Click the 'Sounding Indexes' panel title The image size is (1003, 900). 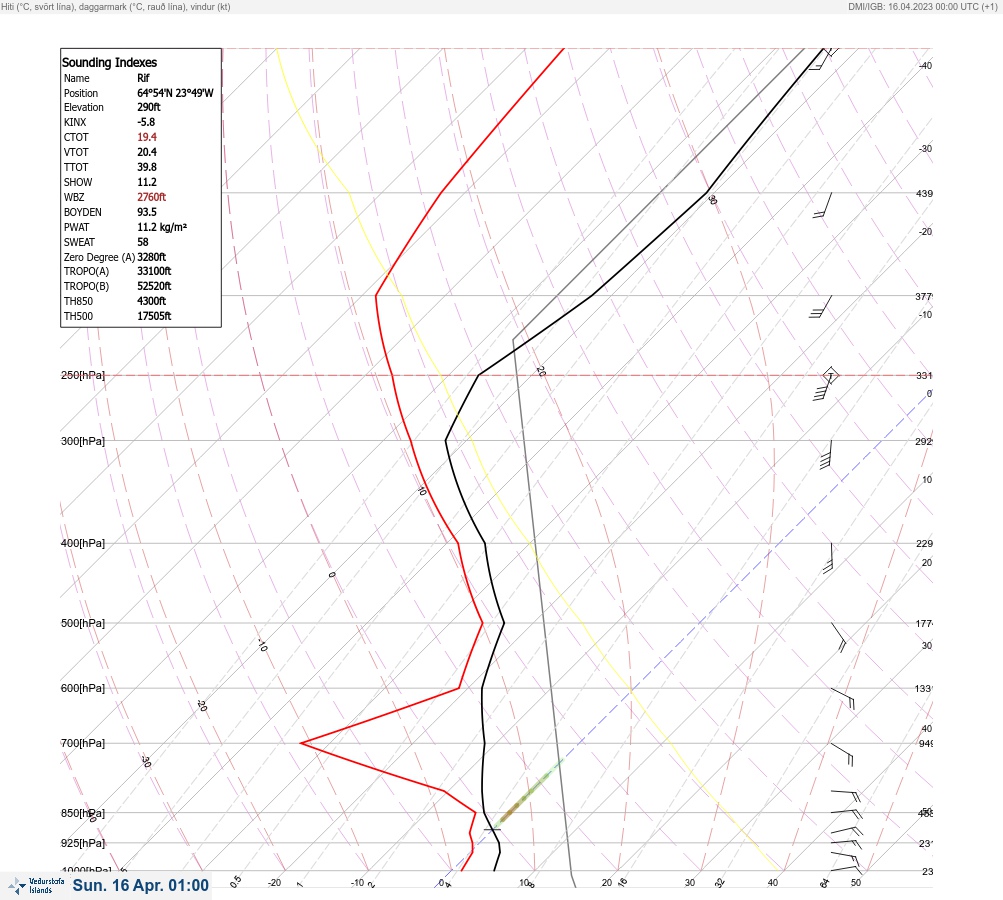coord(109,63)
